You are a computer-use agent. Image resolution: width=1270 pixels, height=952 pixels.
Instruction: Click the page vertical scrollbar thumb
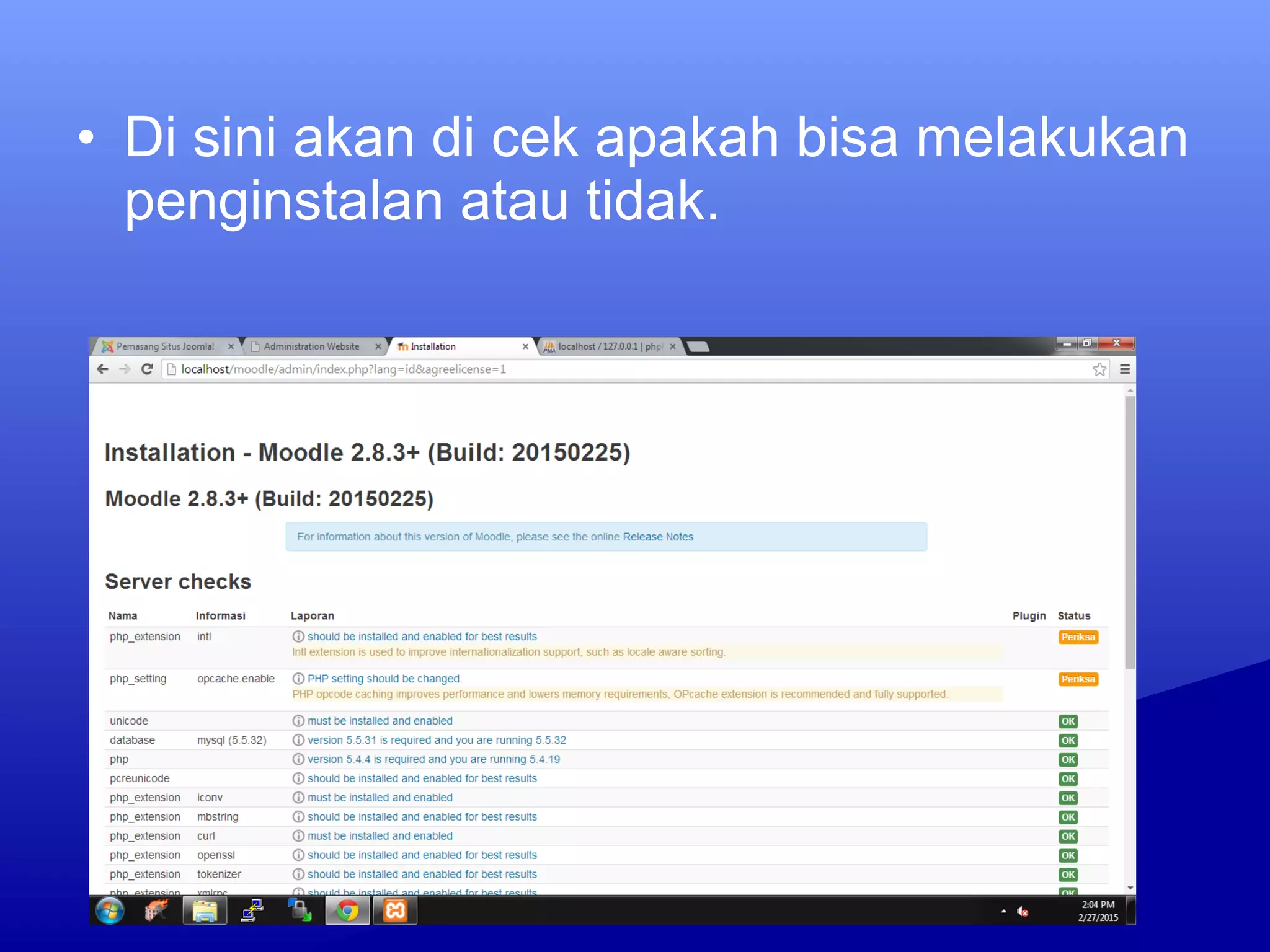[1130, 532]
